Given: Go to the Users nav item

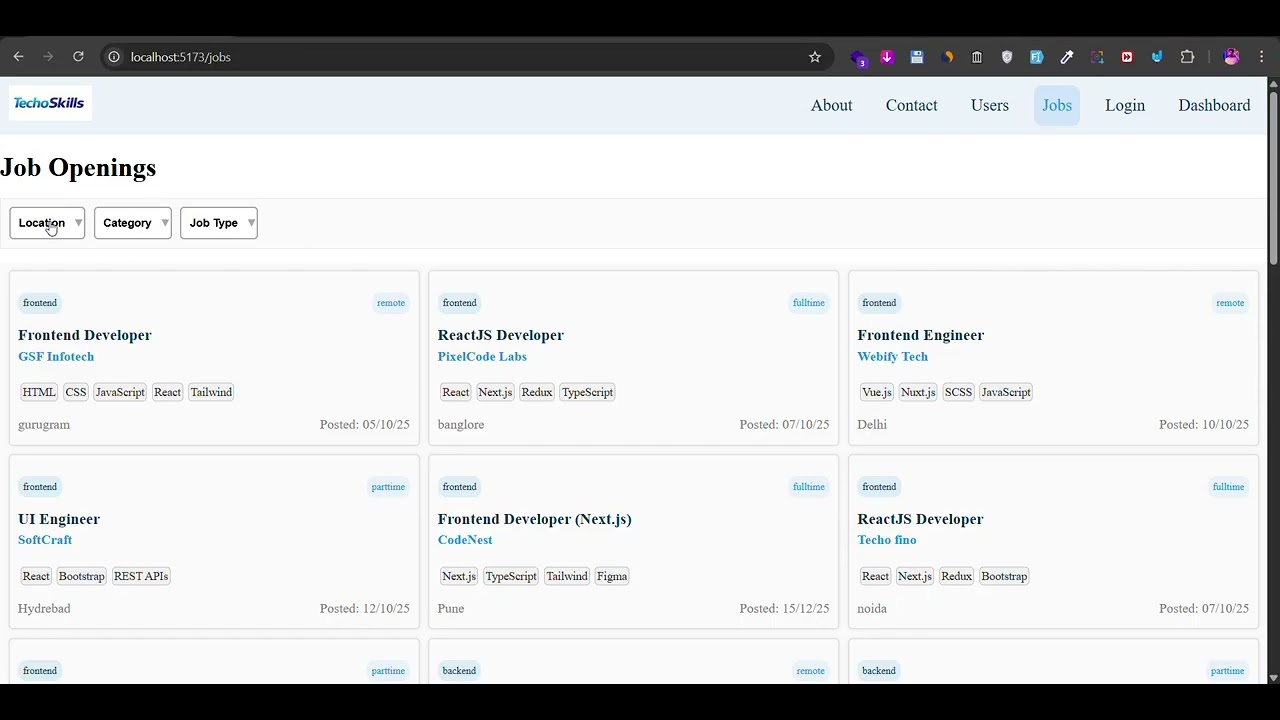Looking at the screenshot, I should 989,105.
